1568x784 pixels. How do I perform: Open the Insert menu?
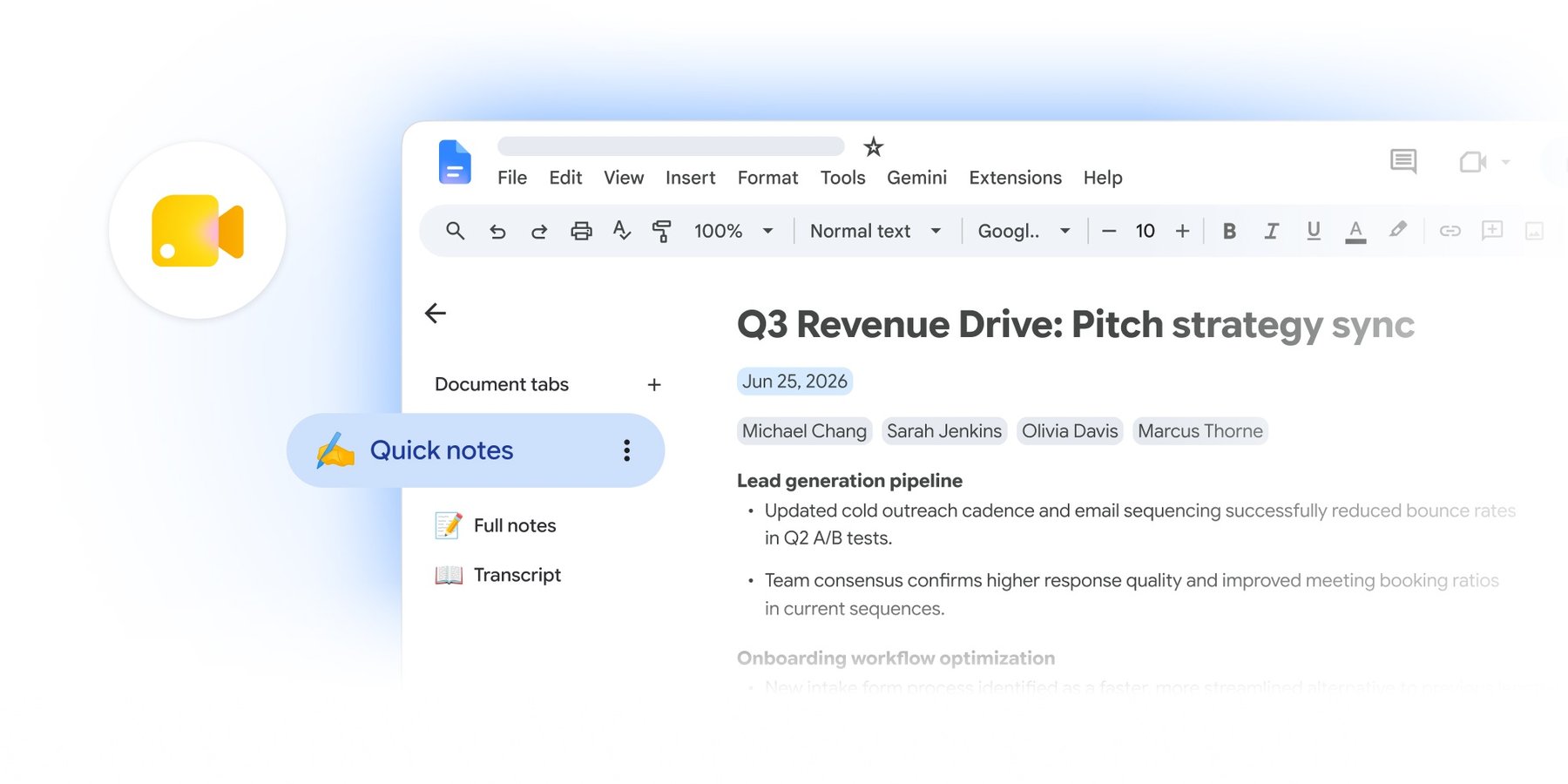click(x=690, y=178)
